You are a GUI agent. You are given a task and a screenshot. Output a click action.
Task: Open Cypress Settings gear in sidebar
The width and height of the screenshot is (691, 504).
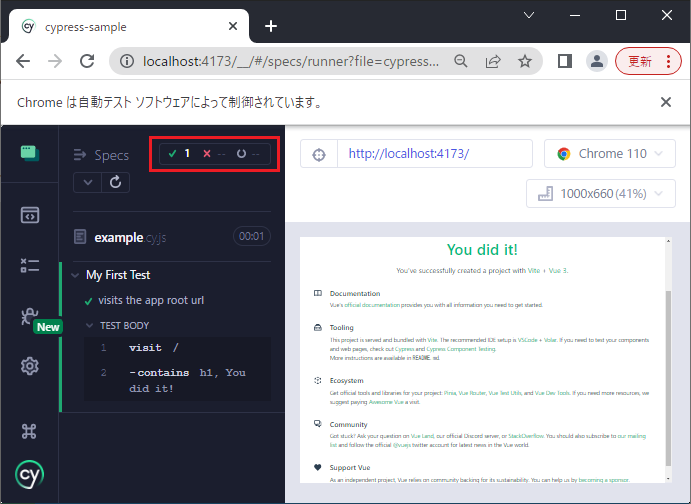pos(30,366)
